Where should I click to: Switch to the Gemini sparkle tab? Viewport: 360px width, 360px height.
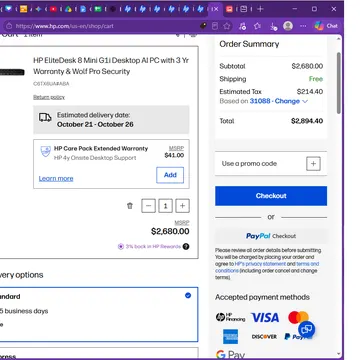click(38, 9)
